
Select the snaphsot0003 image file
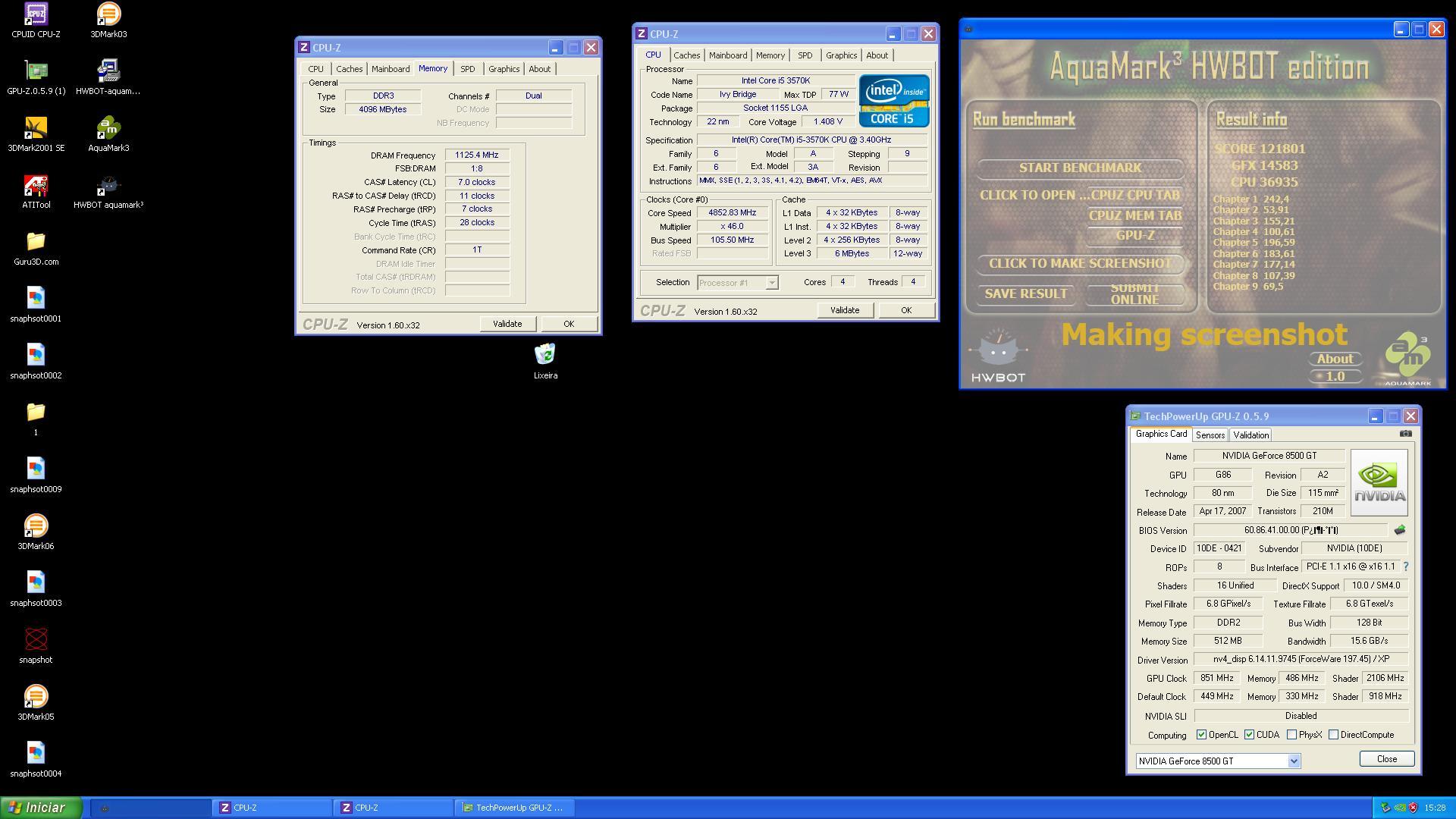point(36,589)
